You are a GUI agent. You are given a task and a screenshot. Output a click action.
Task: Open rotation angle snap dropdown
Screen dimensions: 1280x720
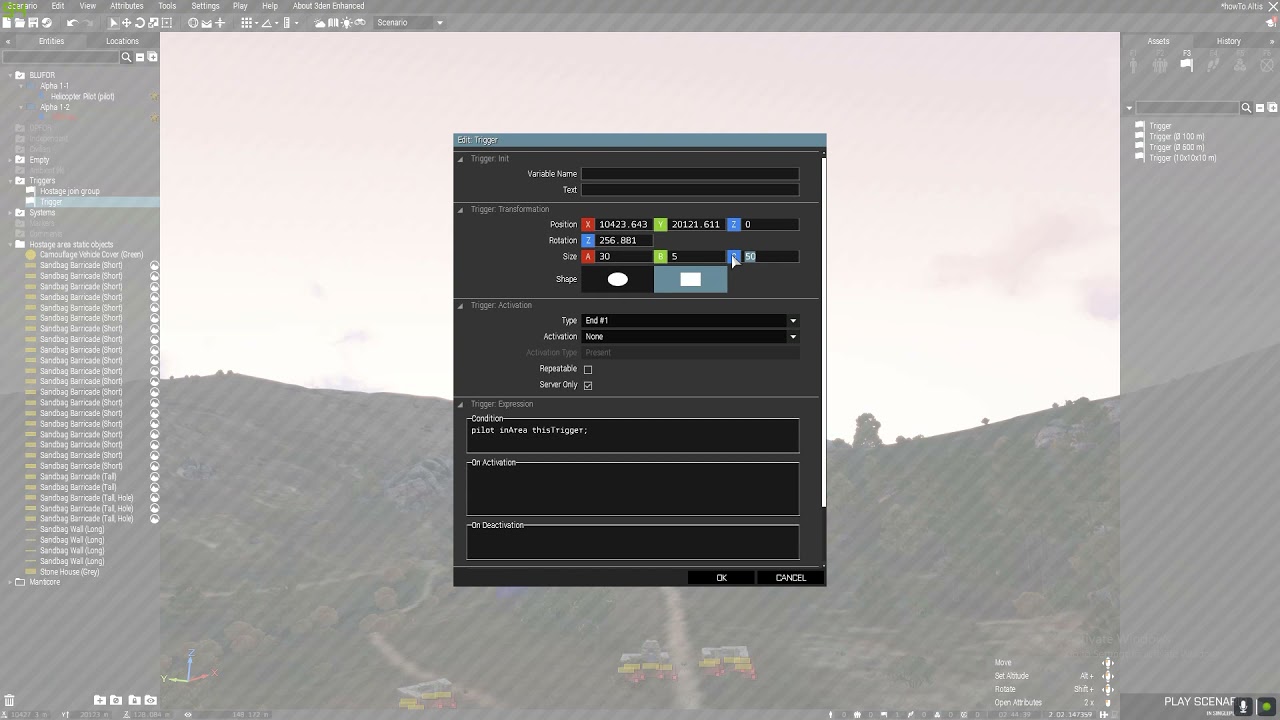[x=277, y=23]
